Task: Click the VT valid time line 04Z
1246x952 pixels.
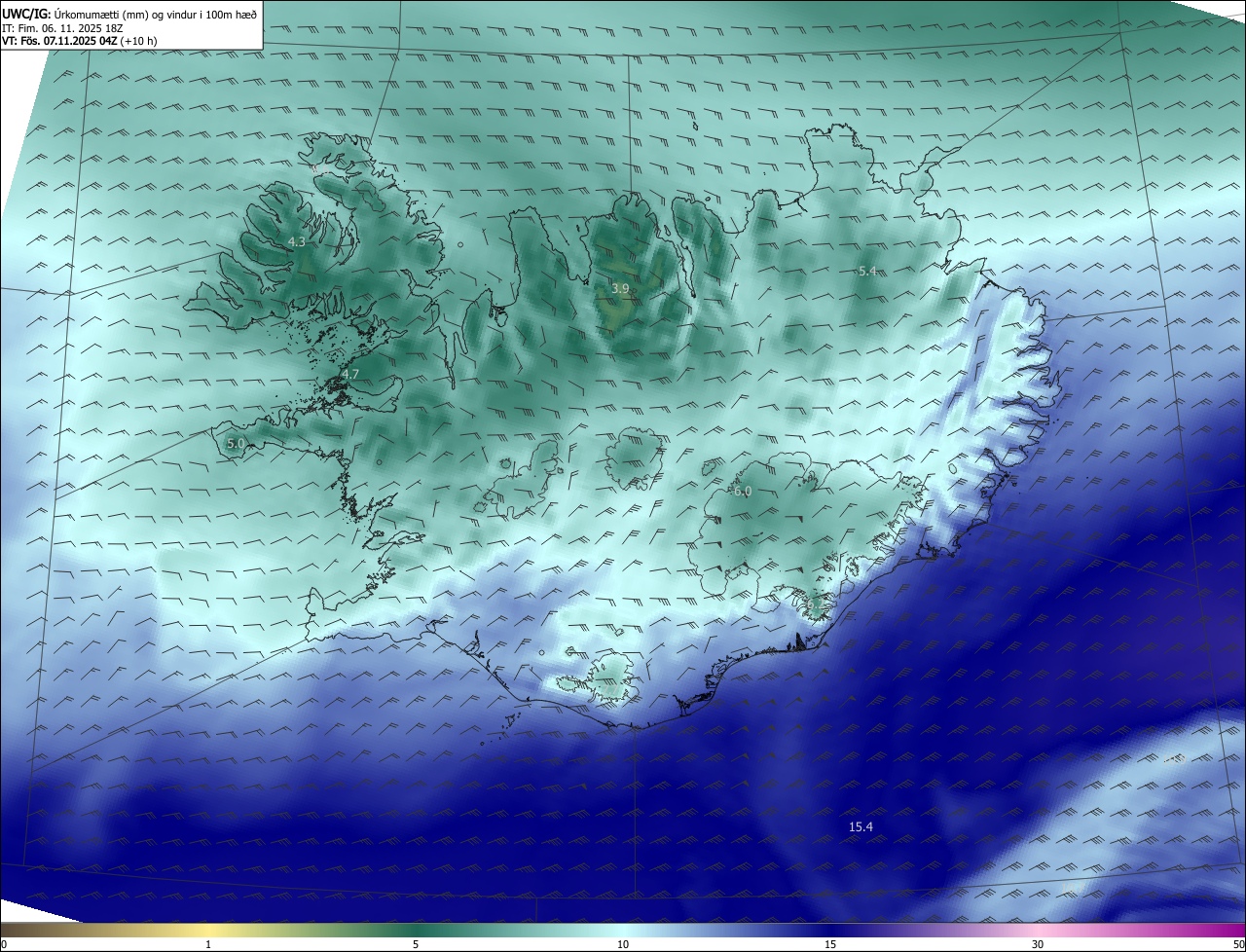Action: tap(80, 41)
